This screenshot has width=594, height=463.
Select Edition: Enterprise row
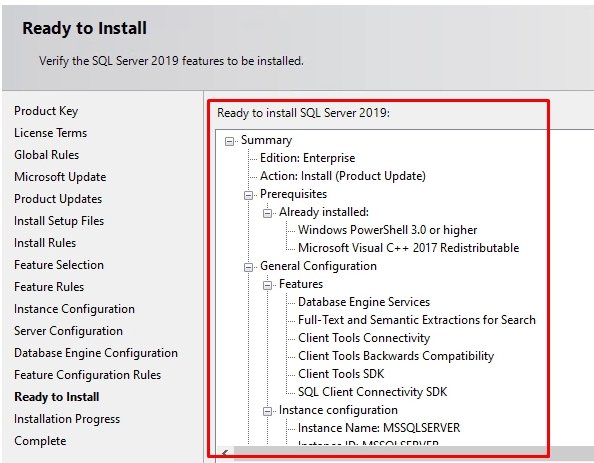click(307, 158)
